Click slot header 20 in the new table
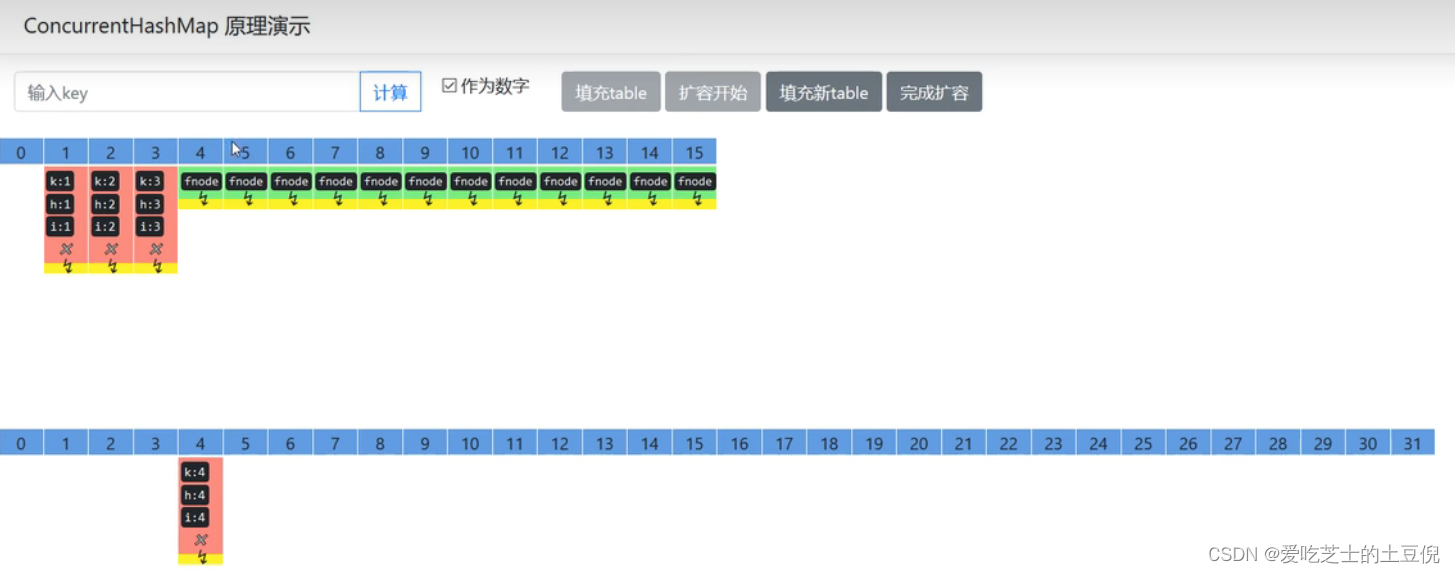1455x573 pixels. (919, 443)
